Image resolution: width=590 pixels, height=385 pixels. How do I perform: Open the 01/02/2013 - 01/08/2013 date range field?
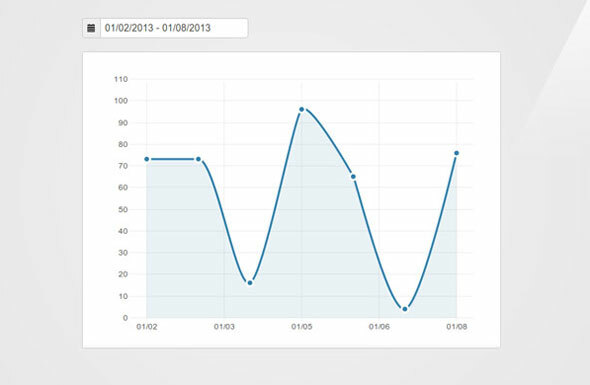coord(174,28)
